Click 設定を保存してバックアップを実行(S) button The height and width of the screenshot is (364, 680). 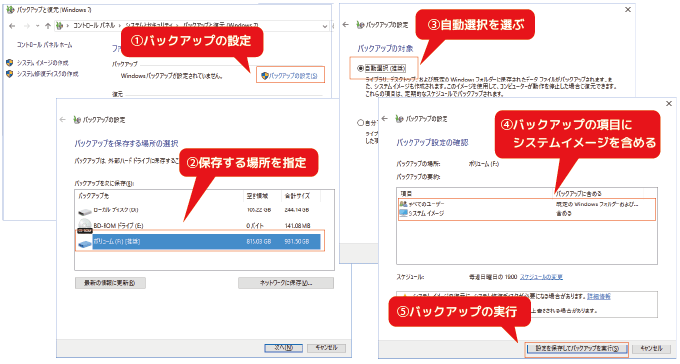pos(577,348)
